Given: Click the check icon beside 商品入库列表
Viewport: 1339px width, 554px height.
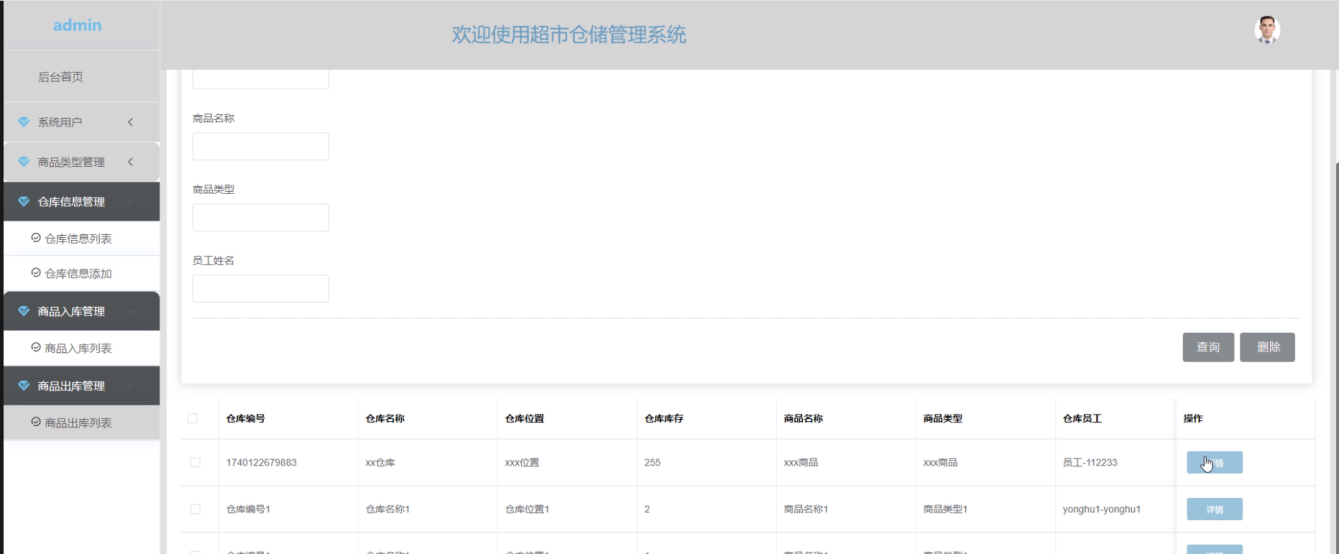Looking at the screenshot, I should tap(36, 348).
